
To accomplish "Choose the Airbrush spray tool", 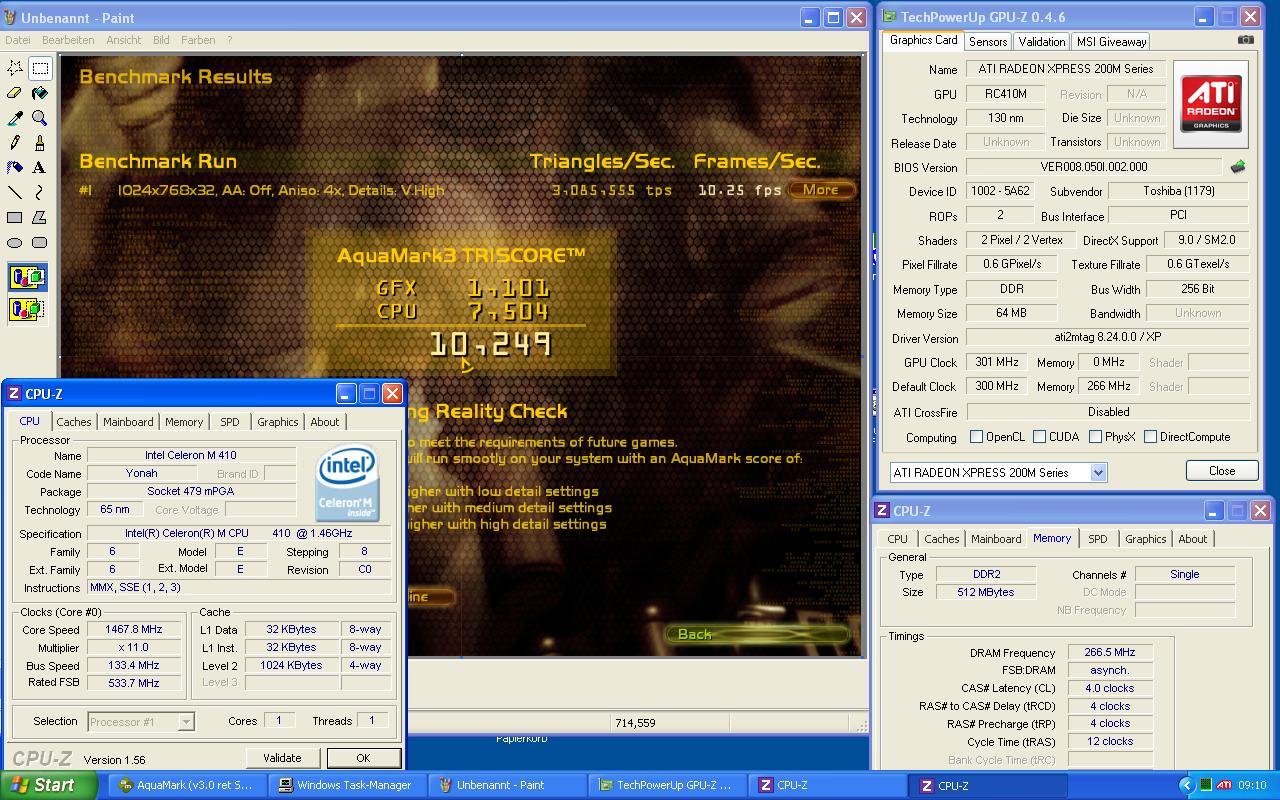I will click(x=15, y=168).
